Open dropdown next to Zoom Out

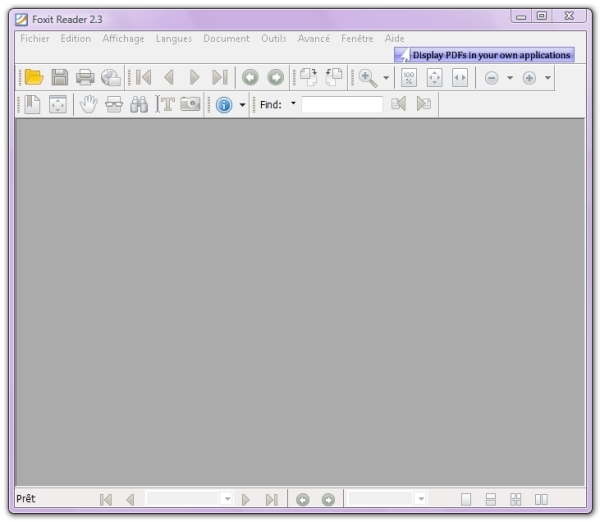510,78
